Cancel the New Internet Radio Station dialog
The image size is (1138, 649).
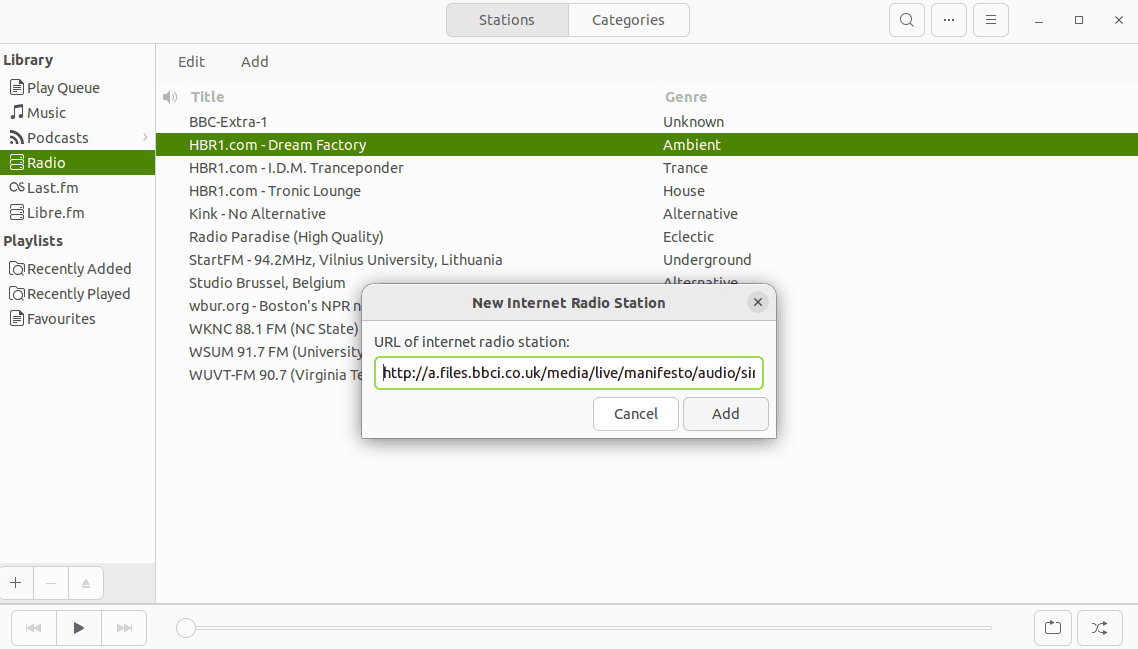click(x=635, y=413)
